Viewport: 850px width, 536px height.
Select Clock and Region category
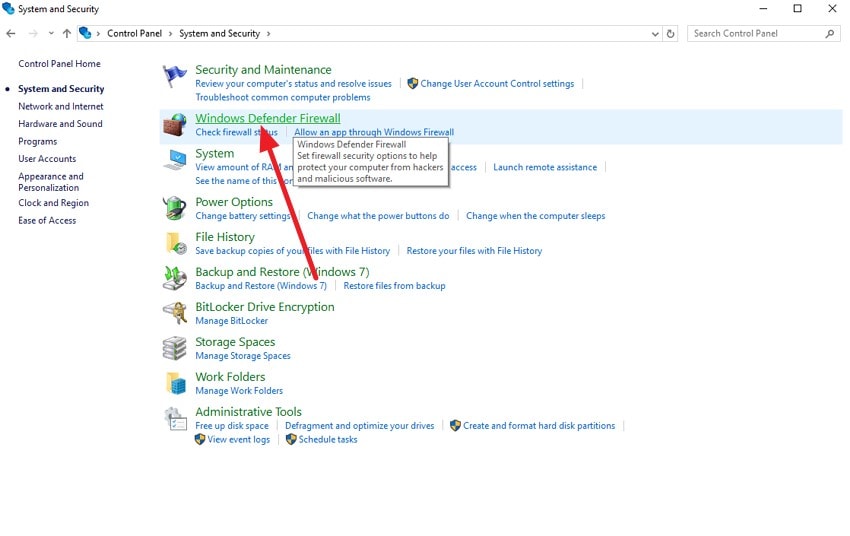tap(53, 203)
